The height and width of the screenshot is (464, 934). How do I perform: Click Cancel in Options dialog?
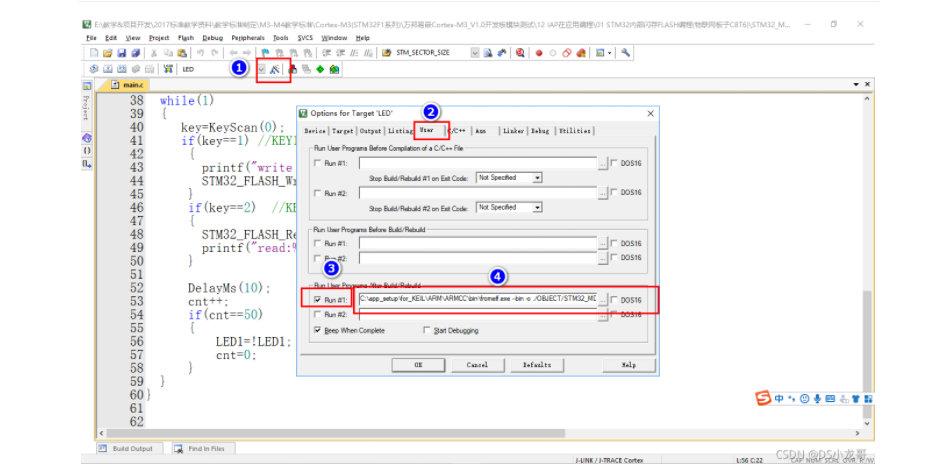pyautogui.click(x=477, y=365)
